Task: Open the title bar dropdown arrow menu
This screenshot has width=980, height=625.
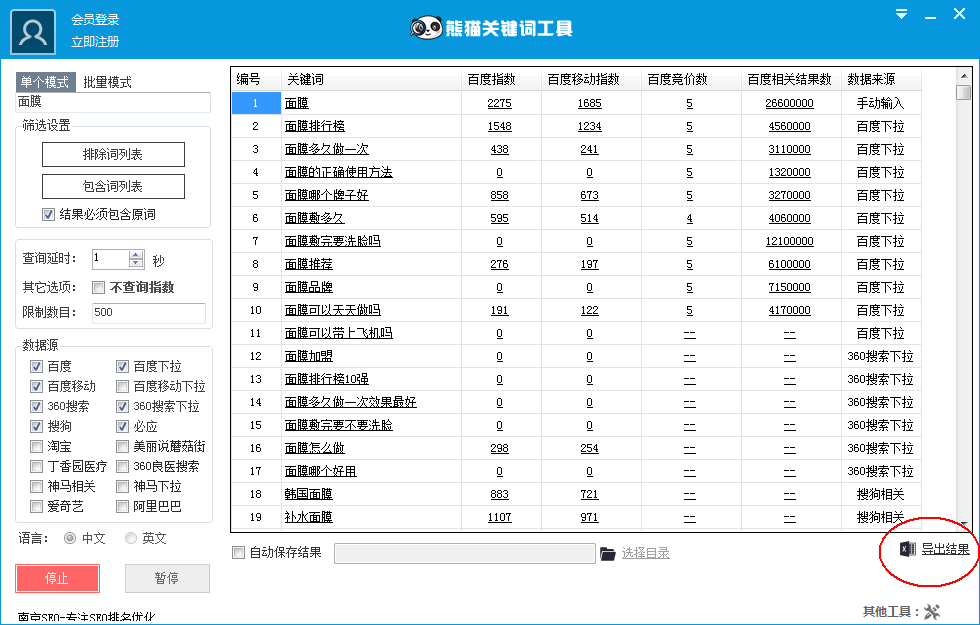Action: pos(901,13)
